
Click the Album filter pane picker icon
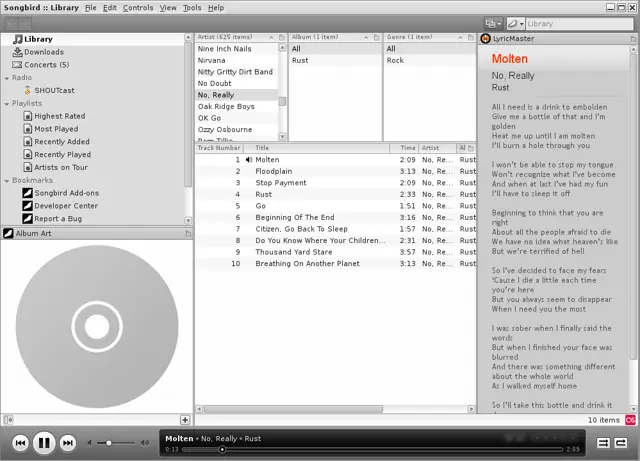coord(377,37)
